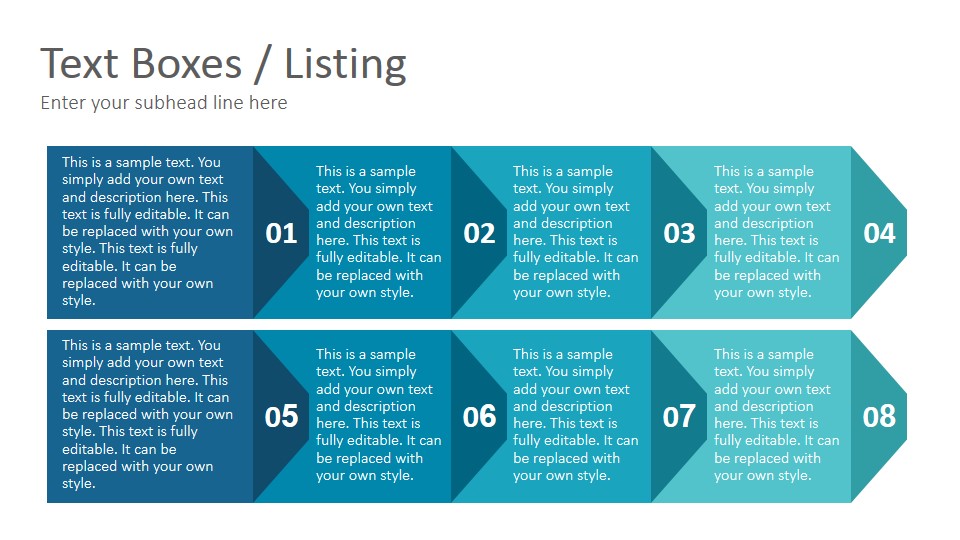Select the text box between 02 and 03
Image resolution: width=960 pixels, height=540 pixels.
[x=576, y=232]
